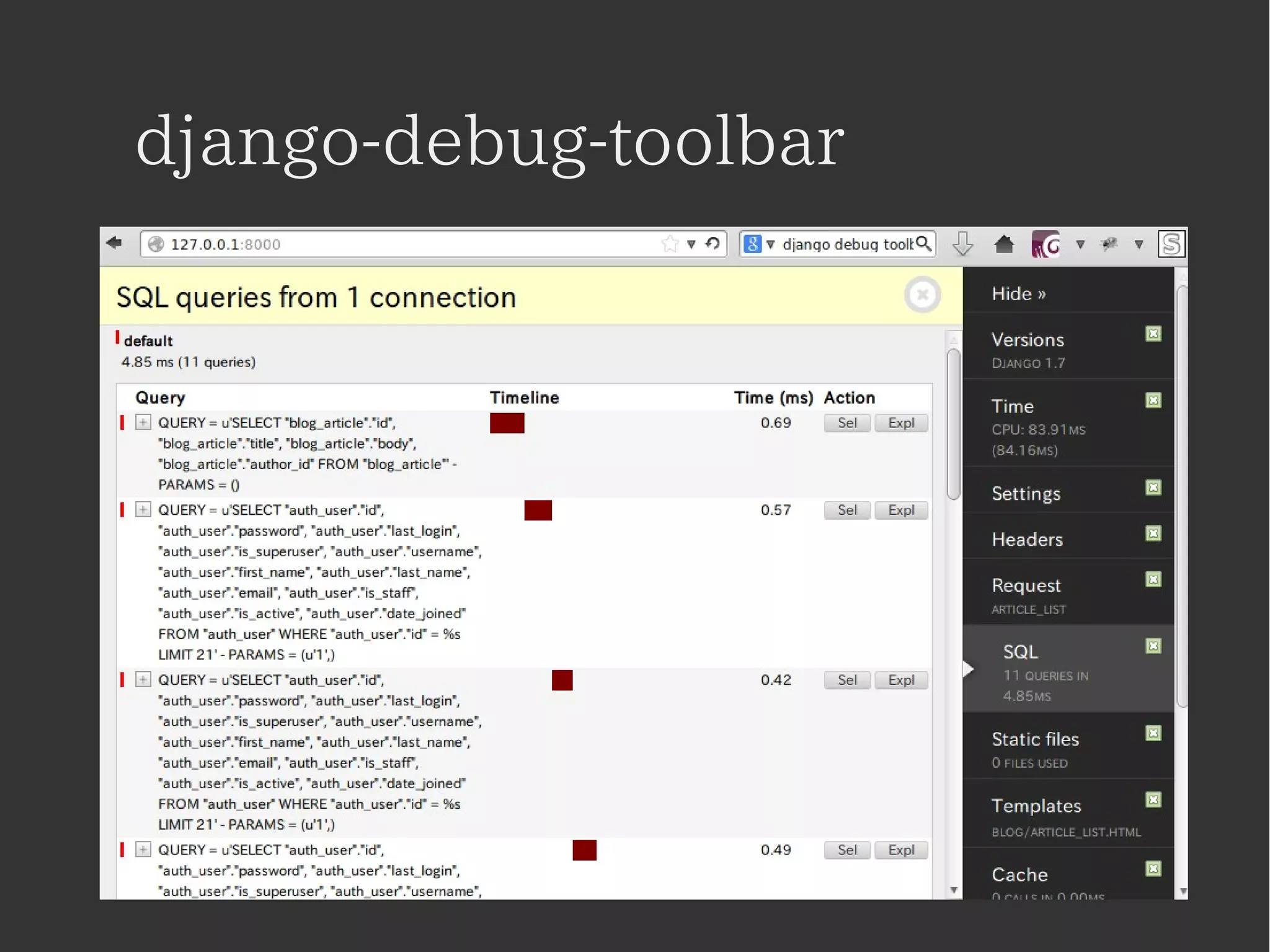Click the 'default' database label
This screenshot has height=952, width=1270.
[x=148, y=340]
